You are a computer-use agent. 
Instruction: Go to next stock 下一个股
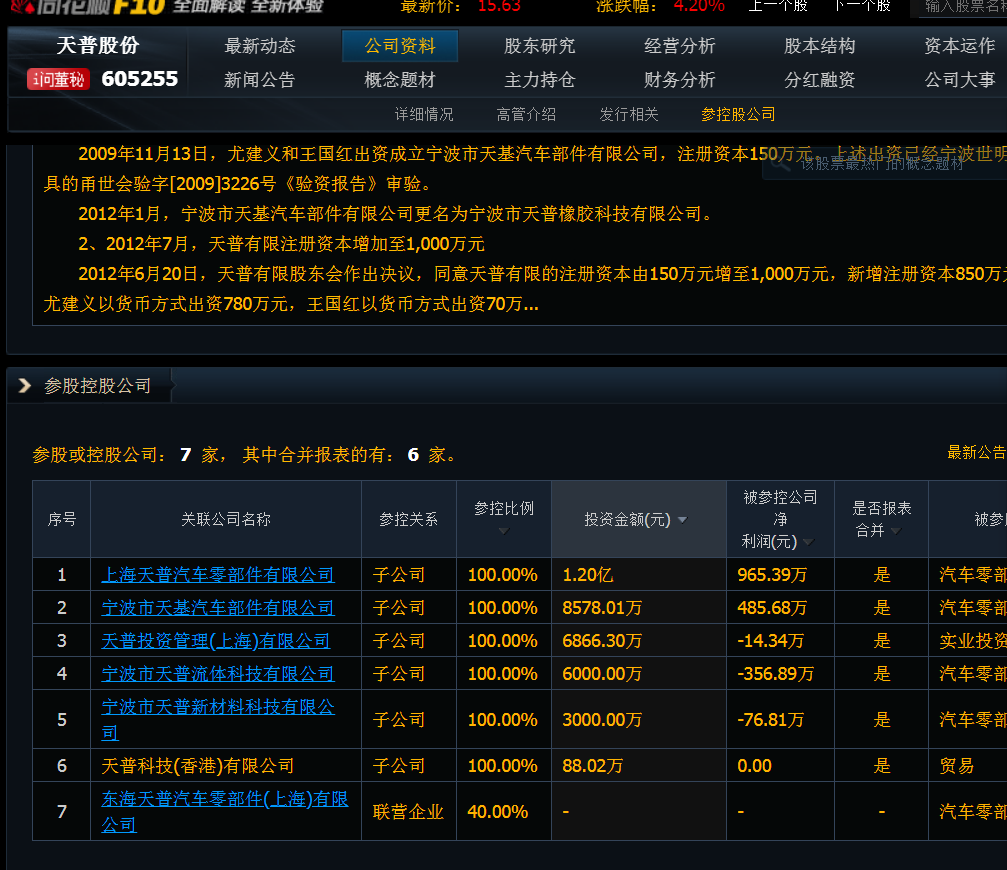861,6
